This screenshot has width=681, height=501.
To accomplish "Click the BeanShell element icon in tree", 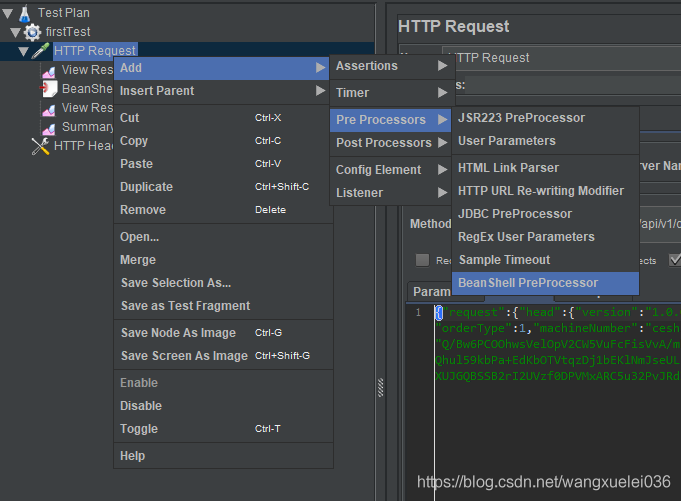I will (48, 89).
